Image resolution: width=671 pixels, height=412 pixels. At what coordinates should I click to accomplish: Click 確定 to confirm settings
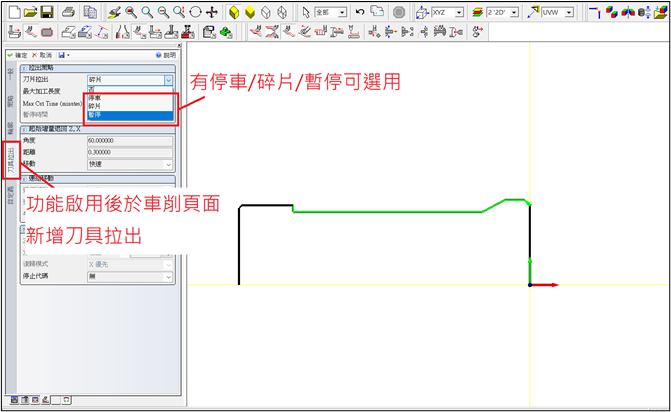(17, 54)
